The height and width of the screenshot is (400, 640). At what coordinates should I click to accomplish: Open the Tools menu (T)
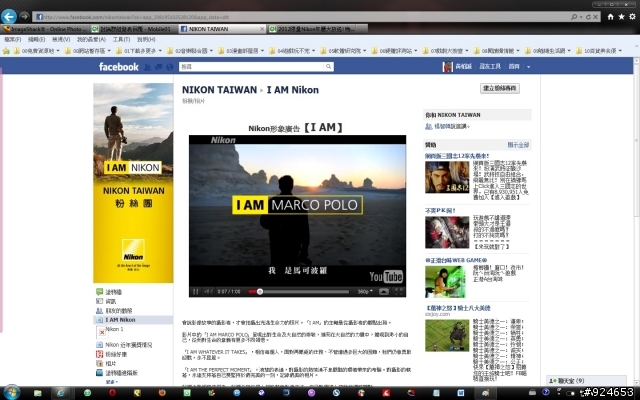(121, 40)
